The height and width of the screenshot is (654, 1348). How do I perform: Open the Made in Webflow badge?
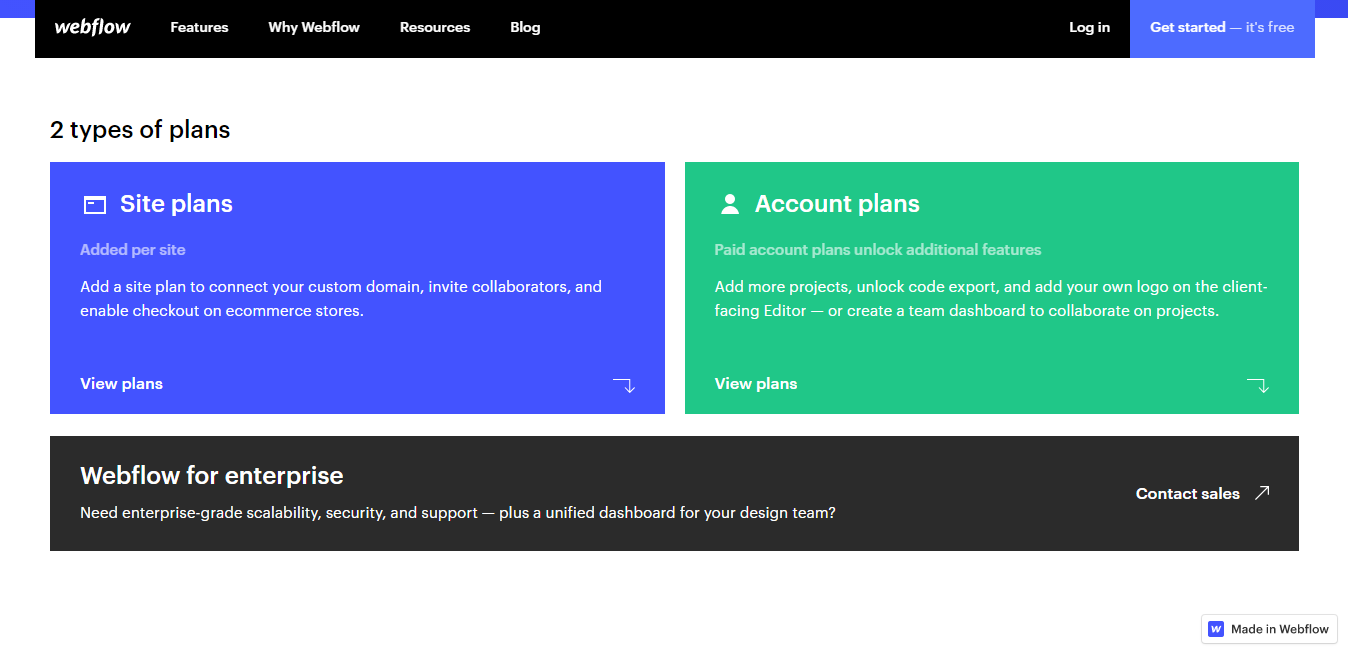click(x=1269, y=628)
